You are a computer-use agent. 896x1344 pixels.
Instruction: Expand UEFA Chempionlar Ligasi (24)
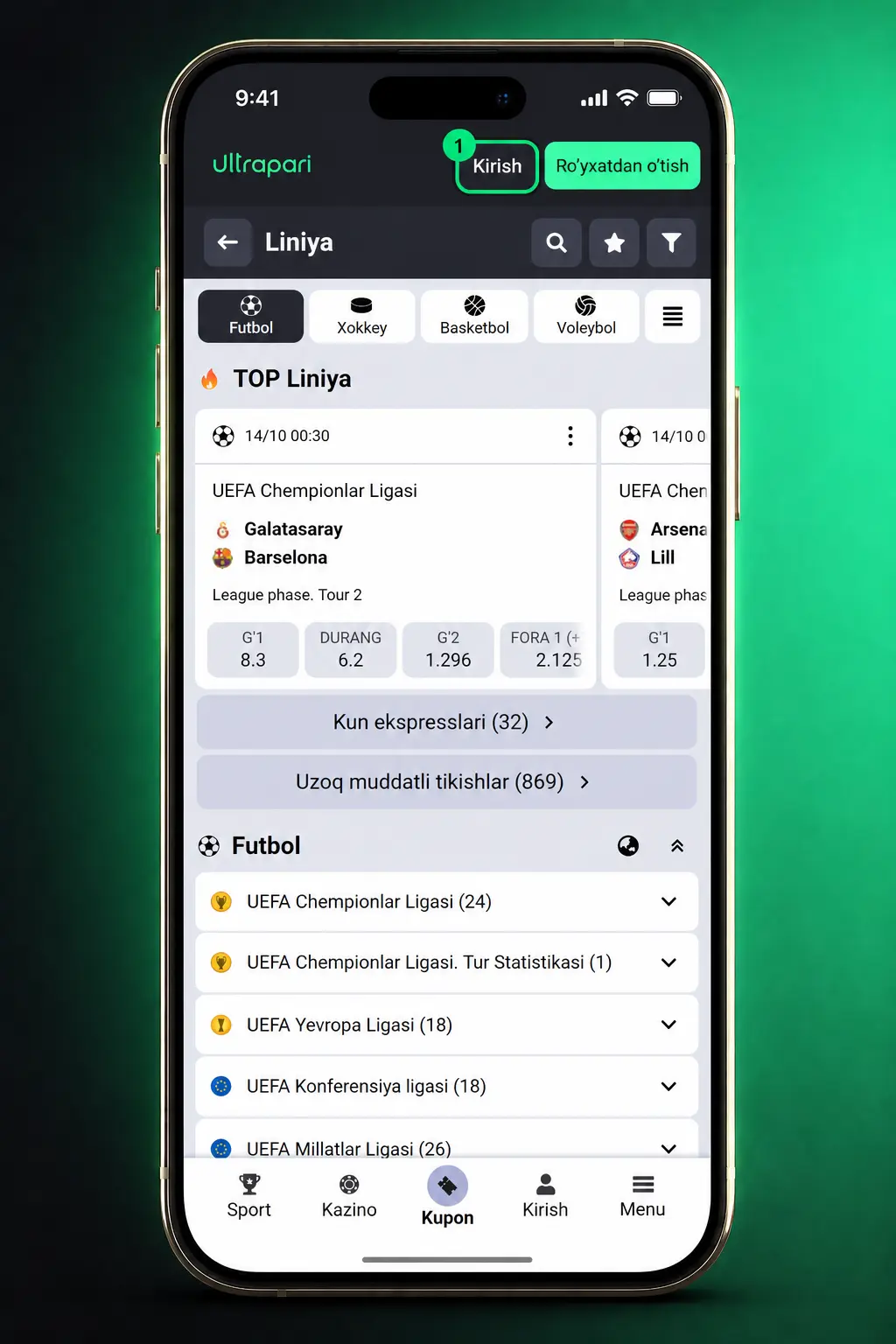pyautogui.click(x=668, y=901)
